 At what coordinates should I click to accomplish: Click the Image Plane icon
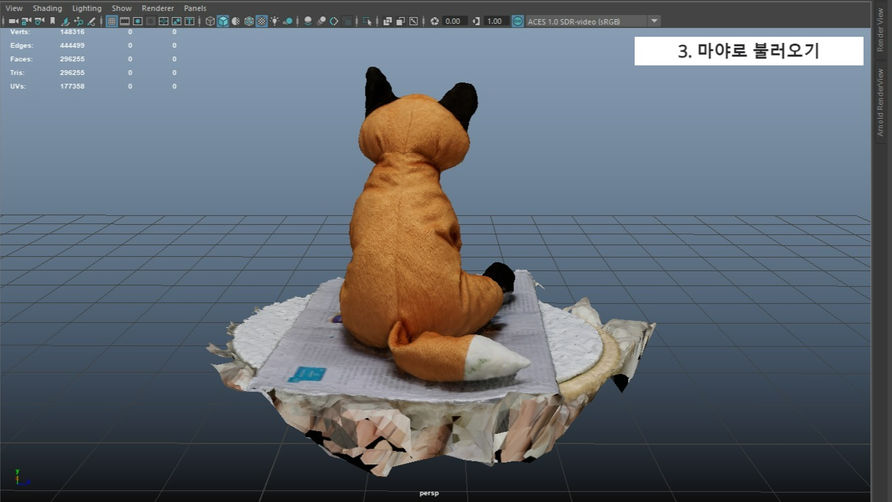click(x=66, y=21)
